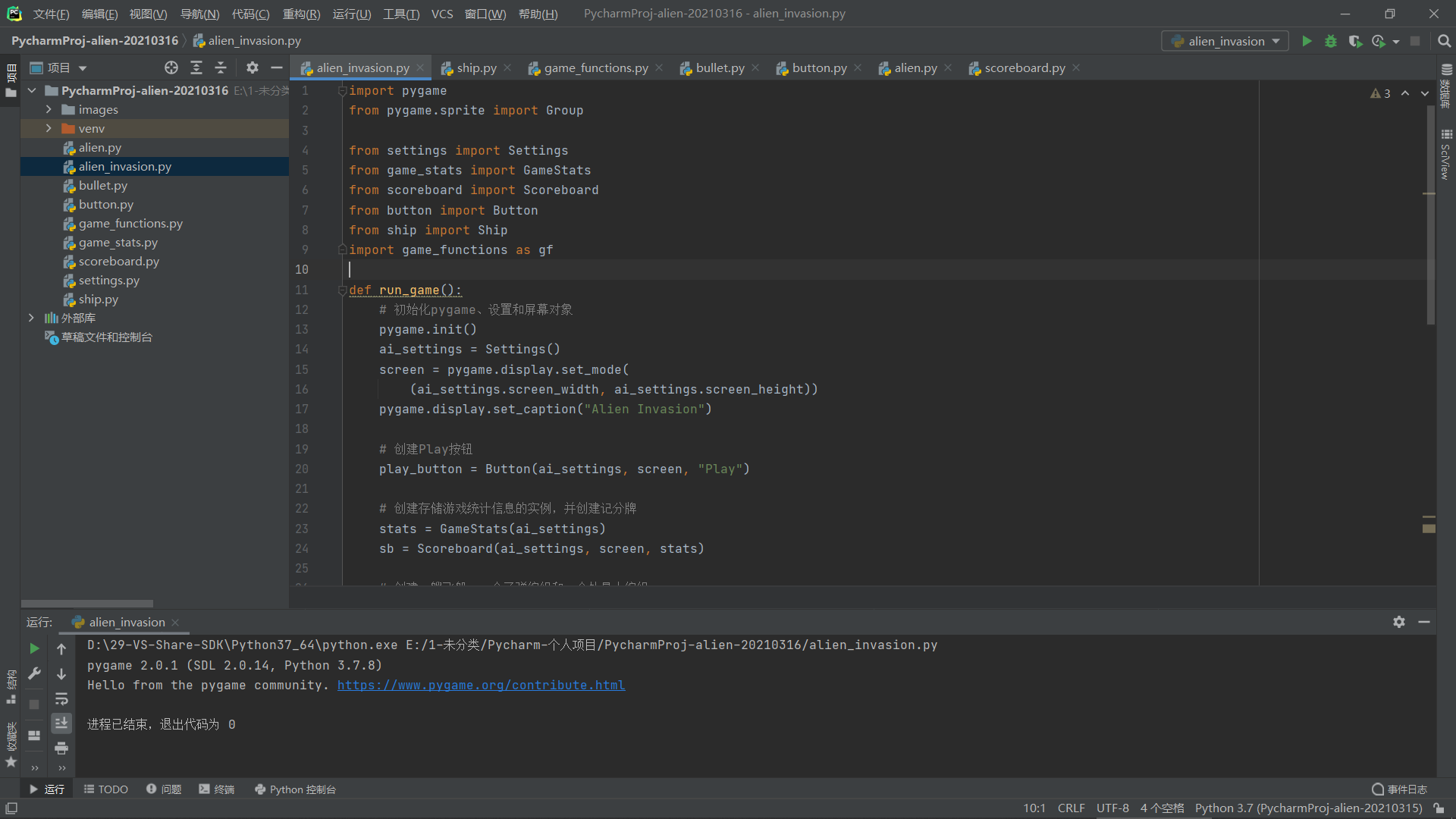Open run configuration dropdown alien_invasion
This screenshot has height=819, width=1456.
pos(1225,41)
